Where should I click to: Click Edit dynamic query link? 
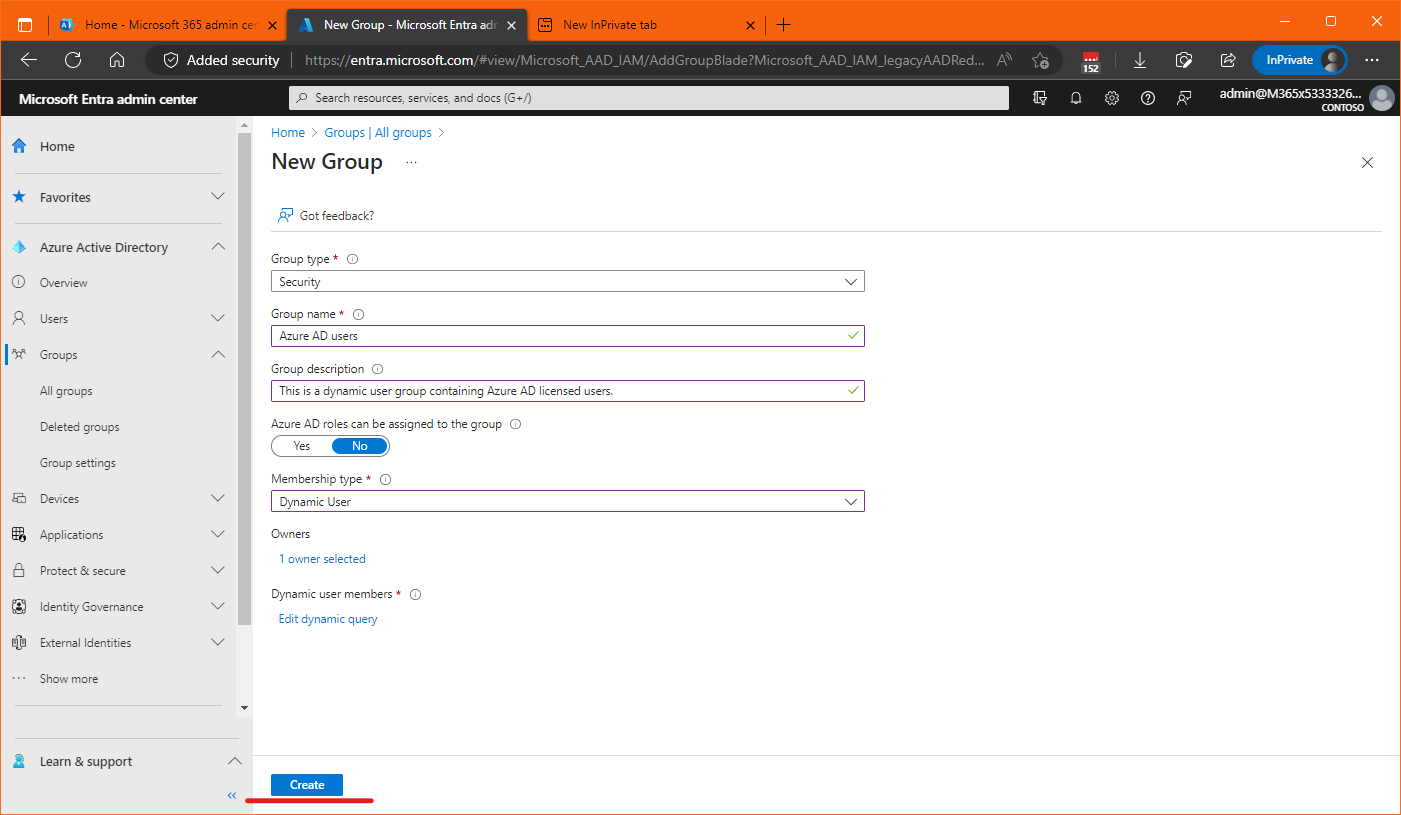328,619
